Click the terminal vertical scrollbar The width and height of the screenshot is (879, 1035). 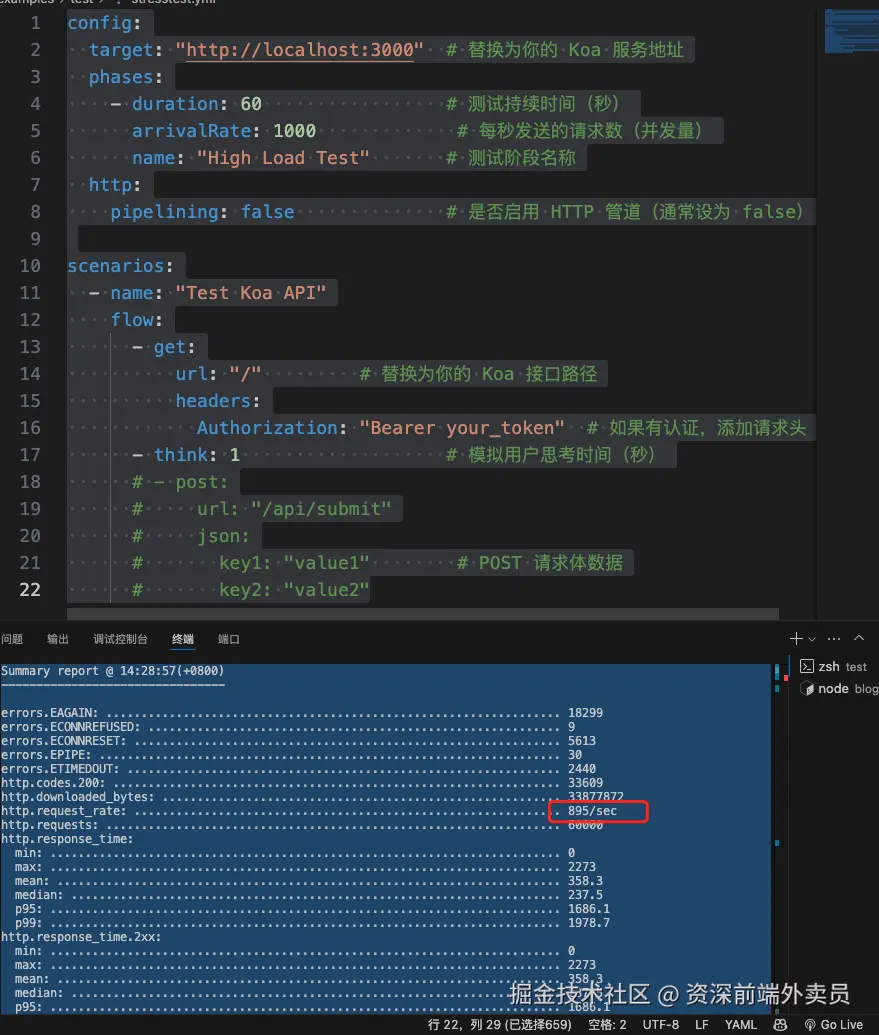click(x=777, y=838)
